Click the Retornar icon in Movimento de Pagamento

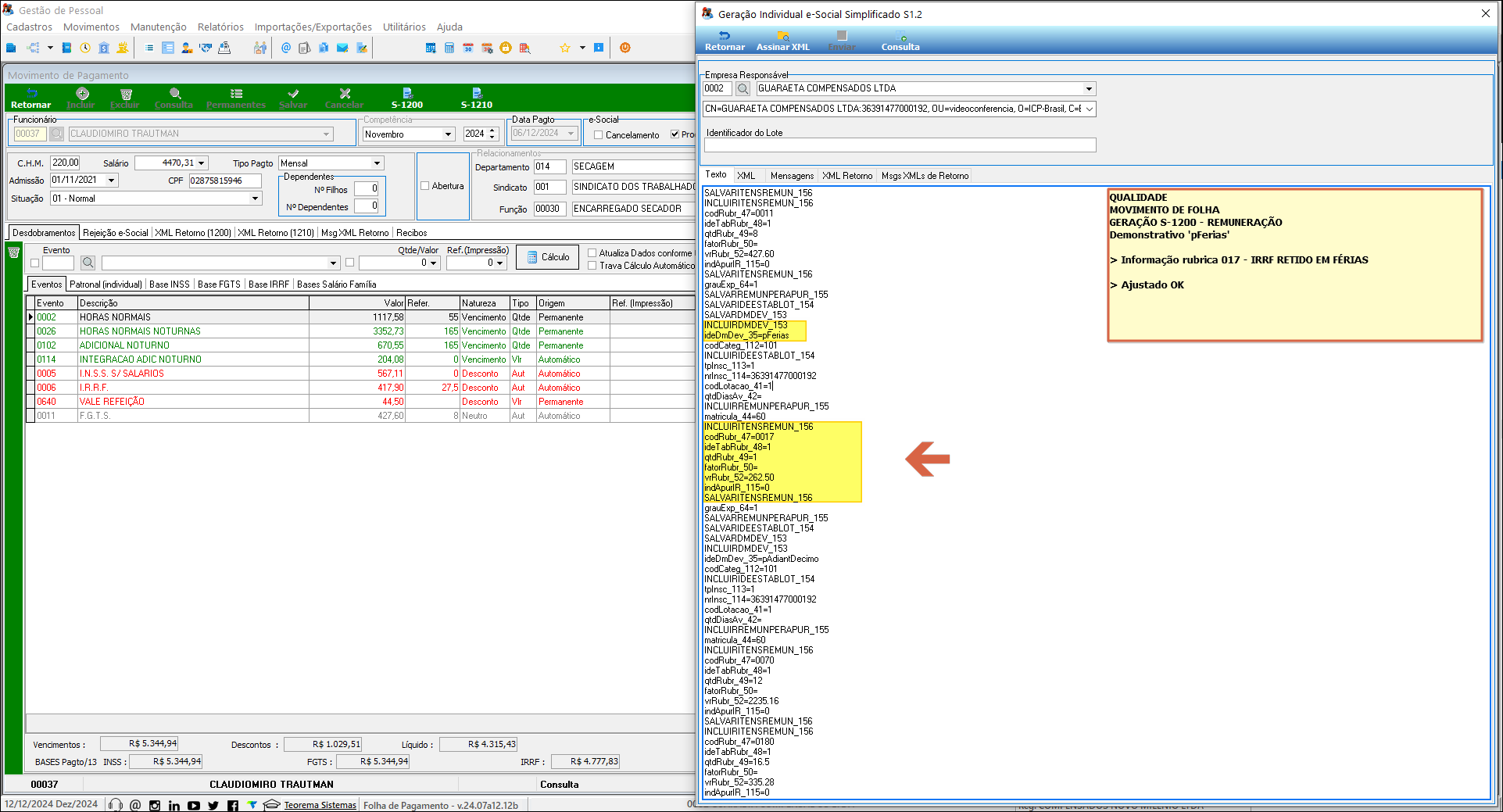point(30,98)
